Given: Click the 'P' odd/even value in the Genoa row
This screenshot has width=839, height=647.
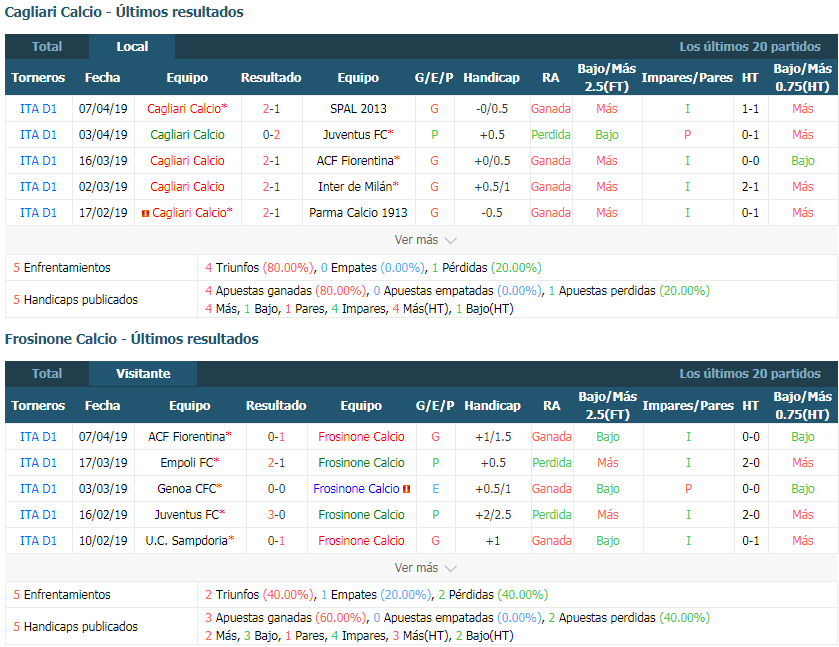Looking at the screenshot, I should (x=688, y=489).
